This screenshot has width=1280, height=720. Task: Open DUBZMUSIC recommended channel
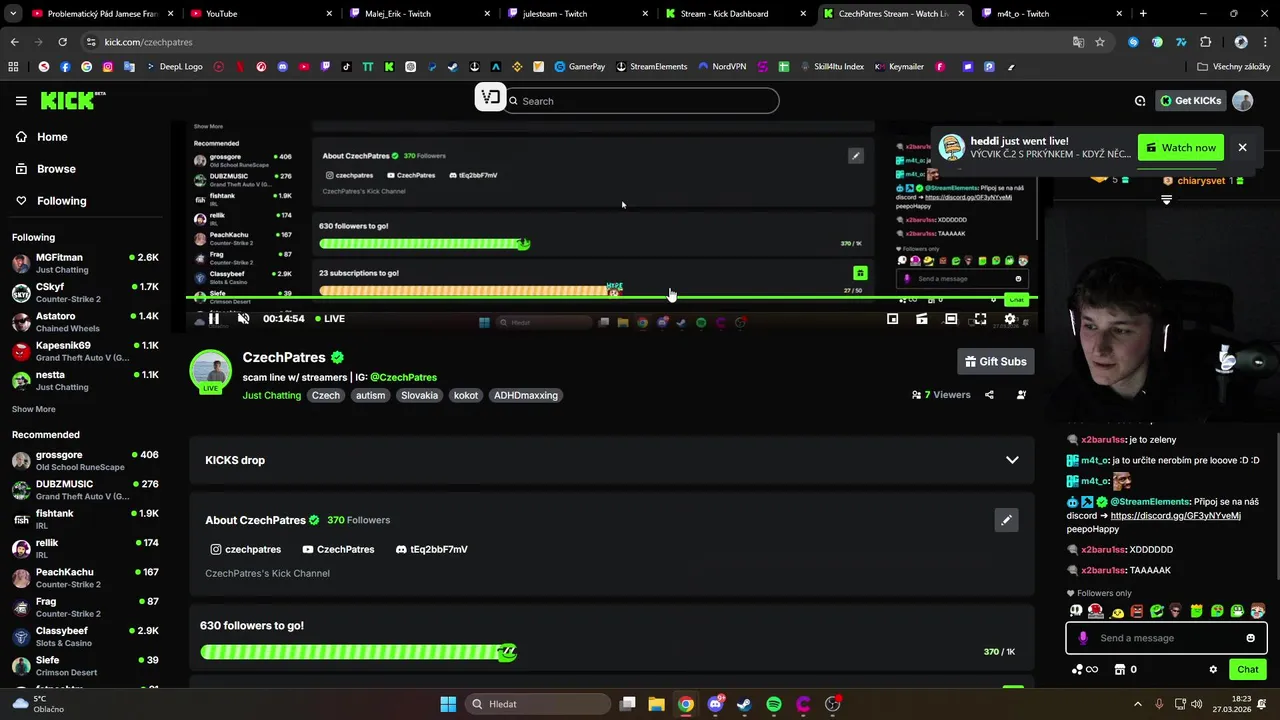coord(85,489)
